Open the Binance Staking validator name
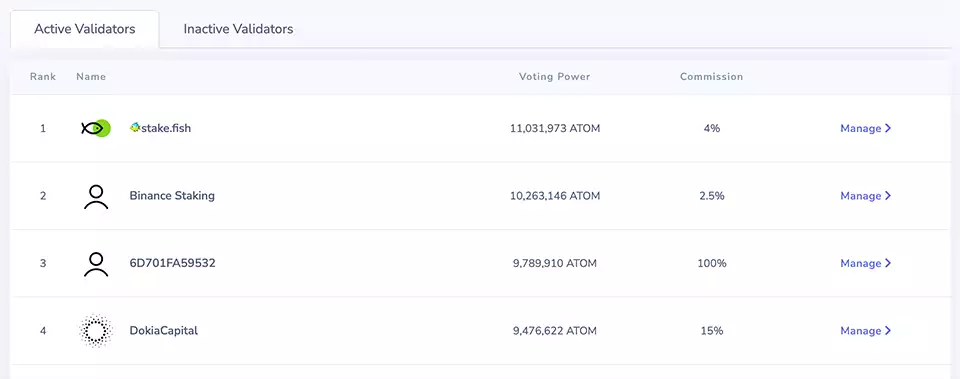960x379 pixels. [172, 196]
